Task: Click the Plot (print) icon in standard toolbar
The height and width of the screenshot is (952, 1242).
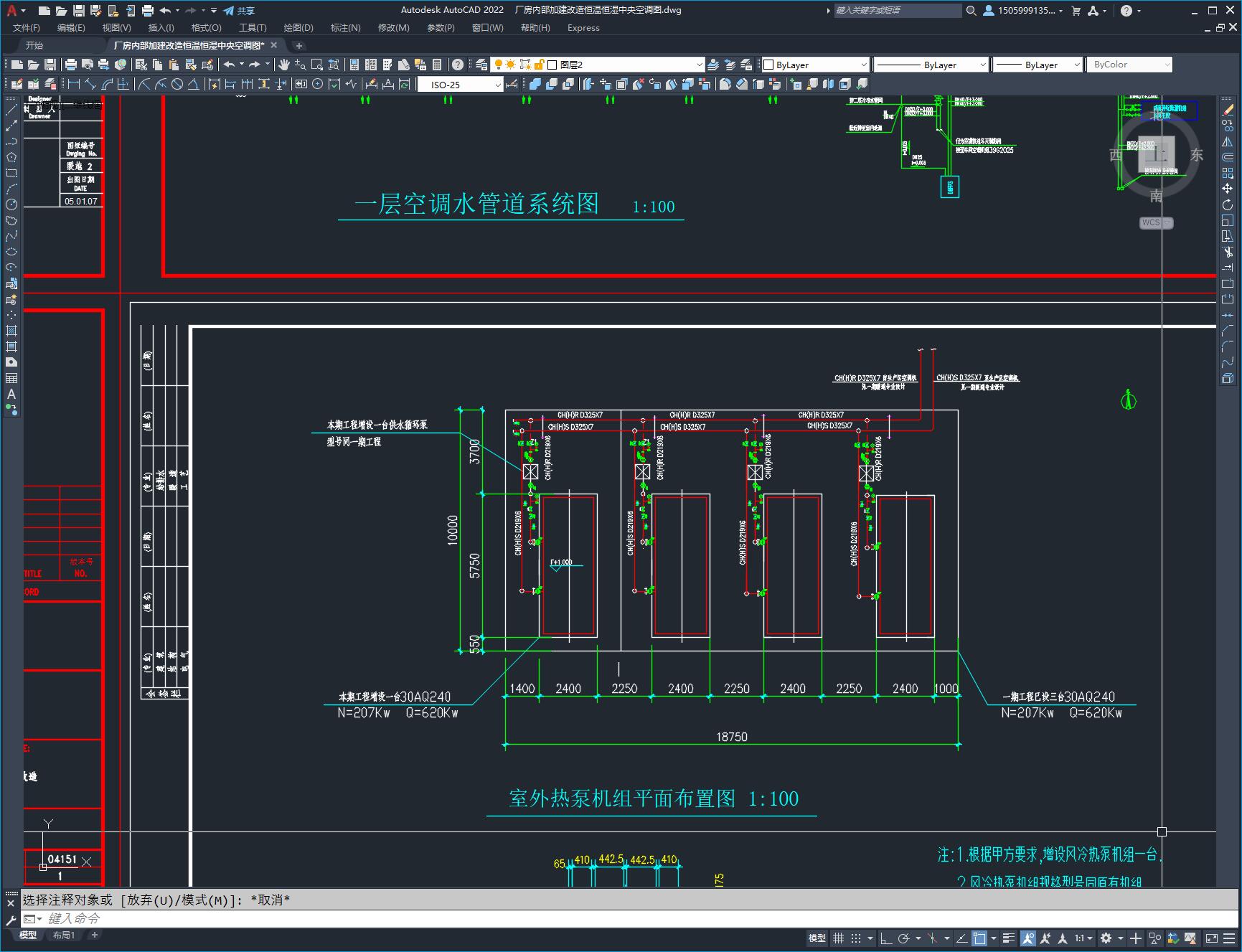Action: (x=71, y=65)
